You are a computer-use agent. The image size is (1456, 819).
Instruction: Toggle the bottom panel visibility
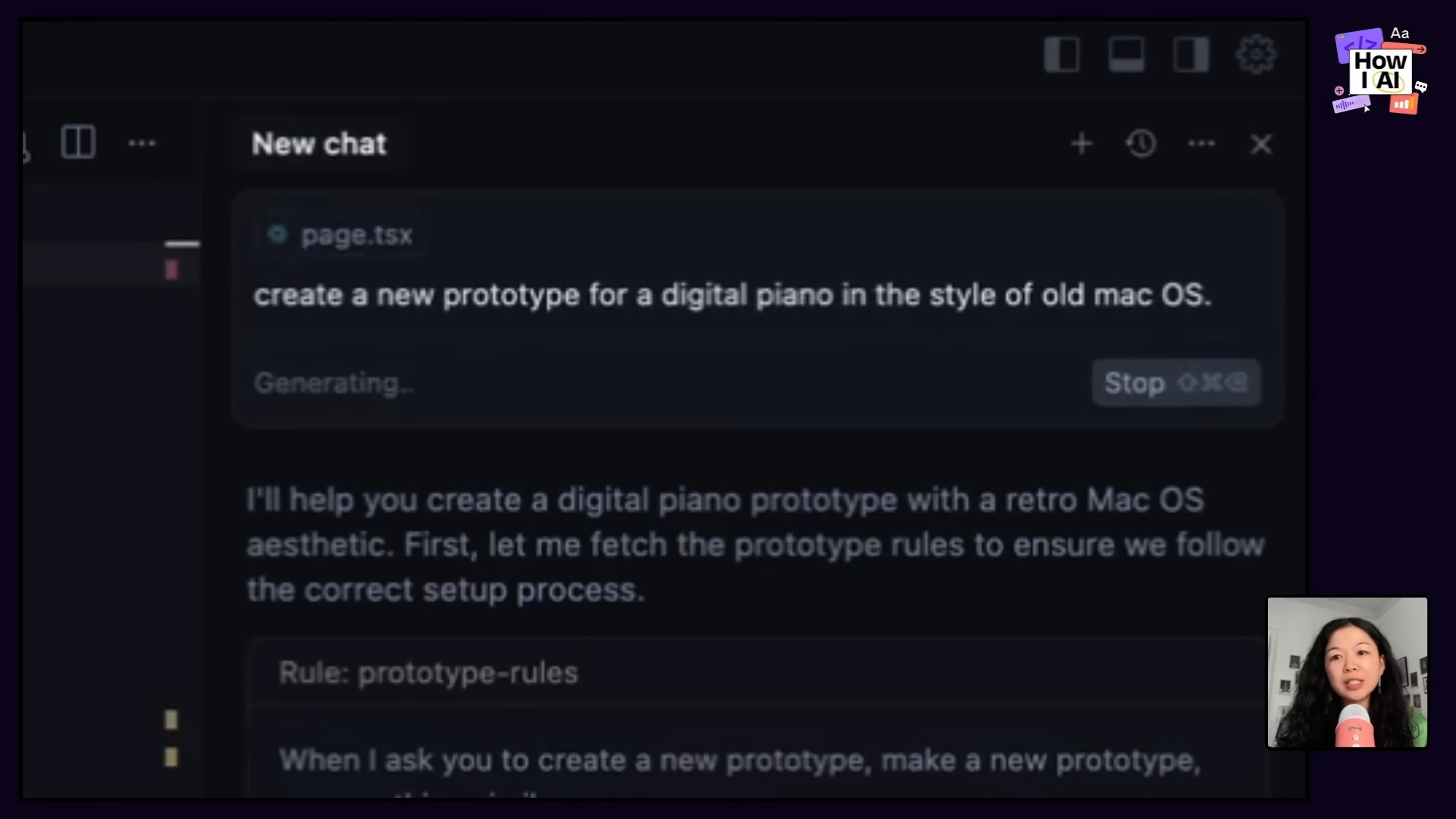pos(1127,54)
